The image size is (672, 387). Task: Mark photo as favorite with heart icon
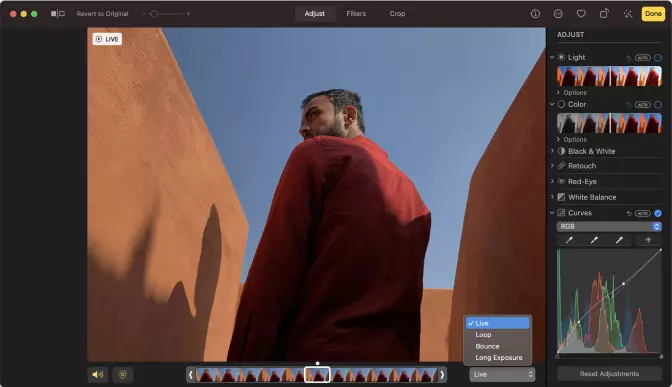(x=581, y=14)
